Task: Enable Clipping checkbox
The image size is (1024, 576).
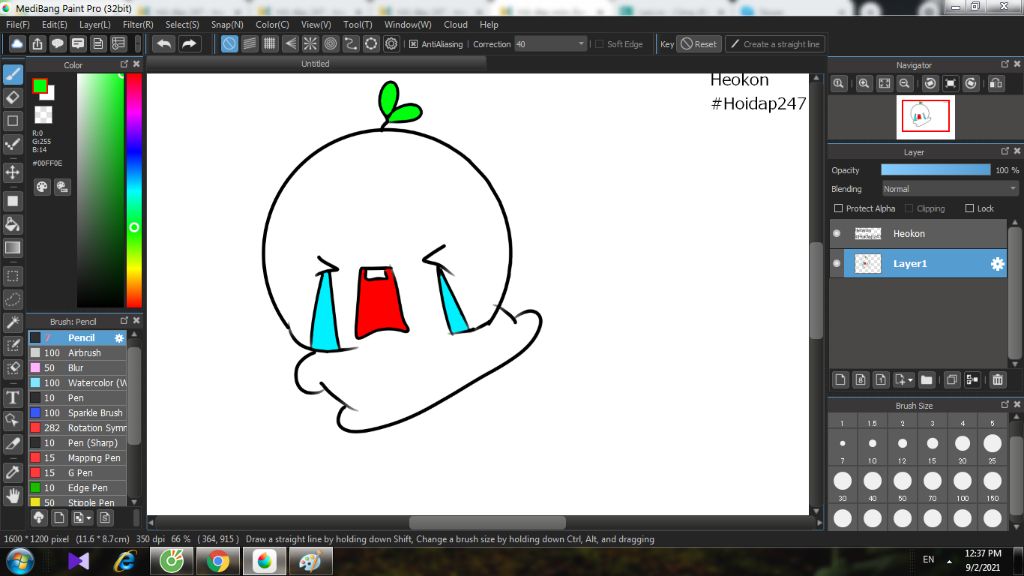Action: (909, 208)
